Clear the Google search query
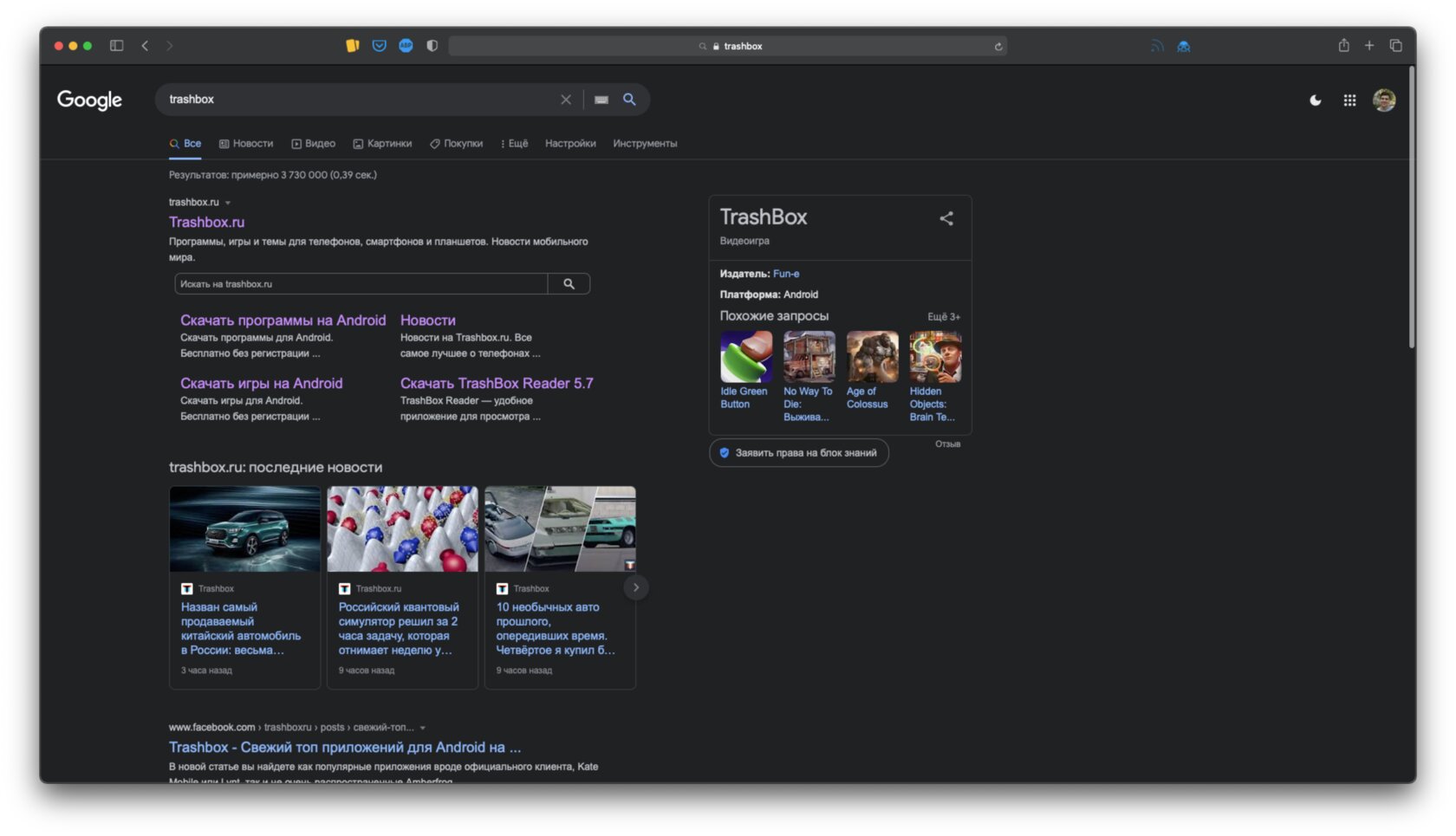1456x836 pixels. coord(566,100)
